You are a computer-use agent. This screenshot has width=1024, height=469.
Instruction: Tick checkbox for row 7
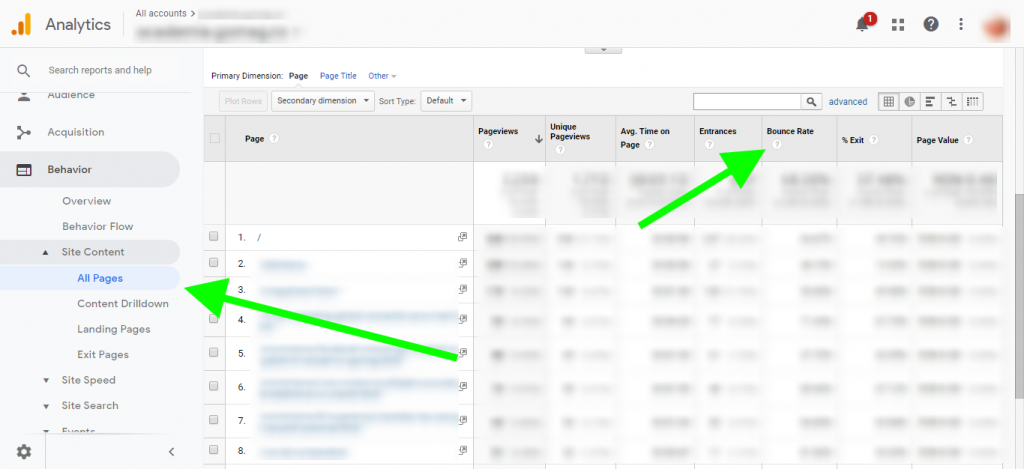click(x=214, y=419)
